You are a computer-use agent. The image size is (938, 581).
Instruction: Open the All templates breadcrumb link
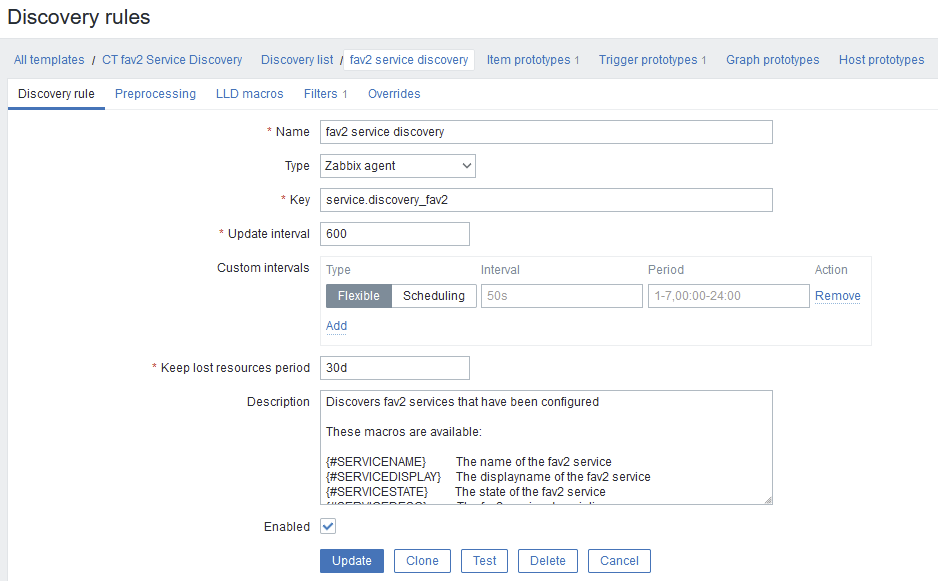pyautogui.click(x=49, y=60)
